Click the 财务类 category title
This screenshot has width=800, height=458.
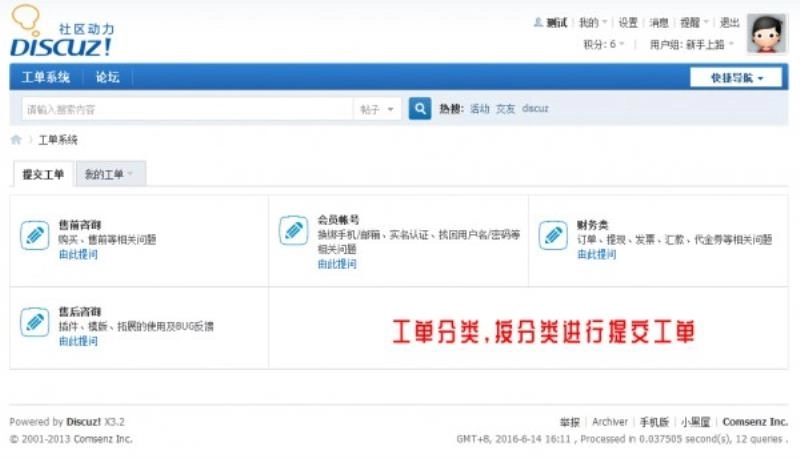click(592, 224)
